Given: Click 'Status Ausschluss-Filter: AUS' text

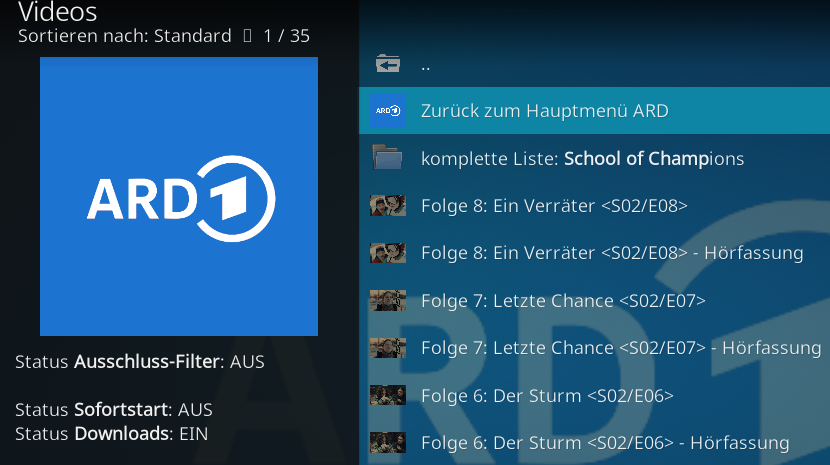Looking at the screenshot, I should [x=140, y=362].
